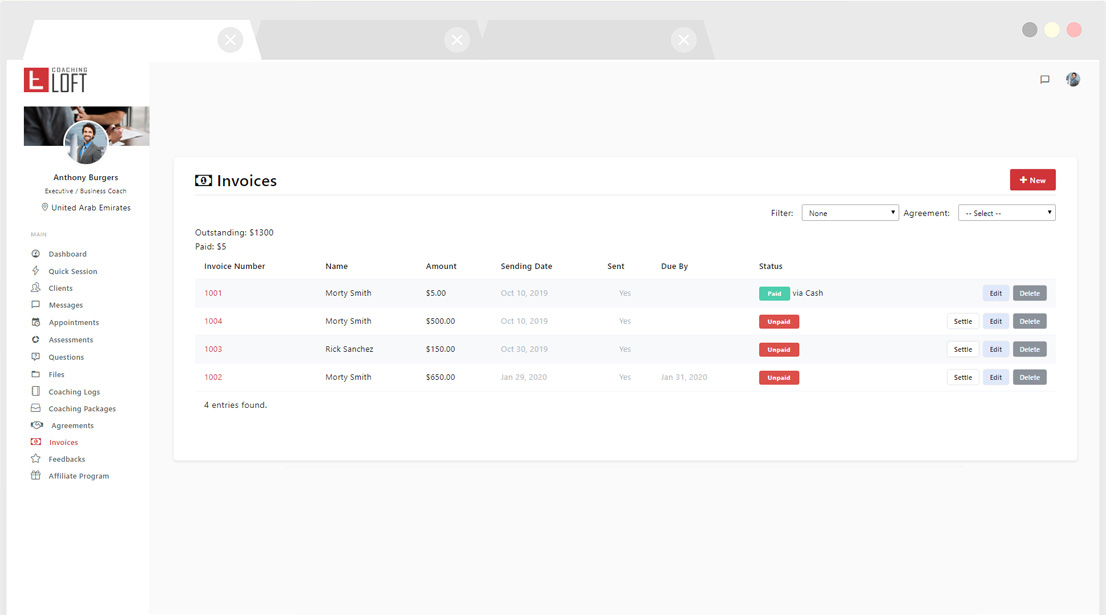Expand the Agreement selection dropdown
The height and width of the screenshot is (615, 1106).
click(x=1006, y=212)
